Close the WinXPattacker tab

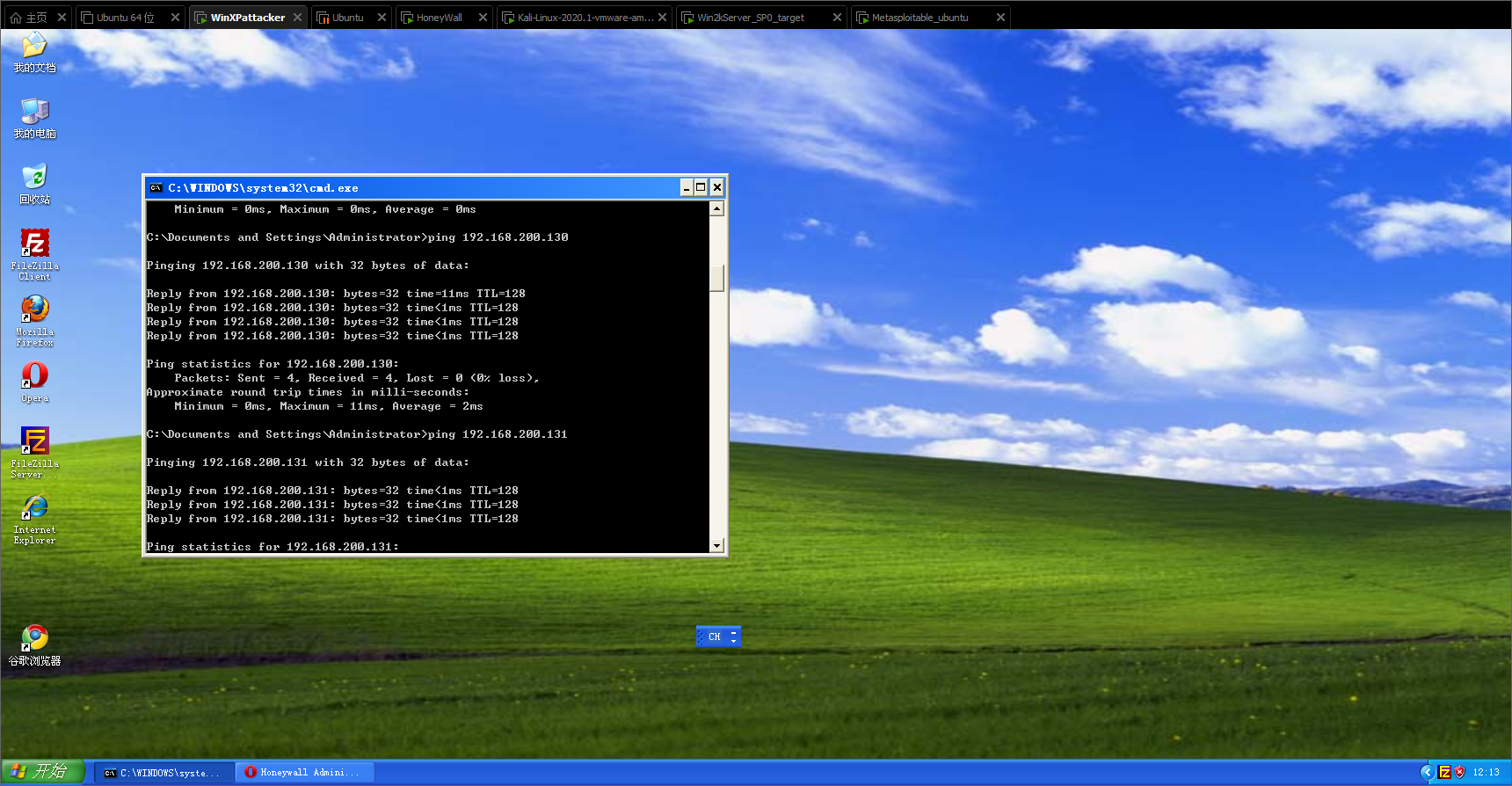[297, 18]
